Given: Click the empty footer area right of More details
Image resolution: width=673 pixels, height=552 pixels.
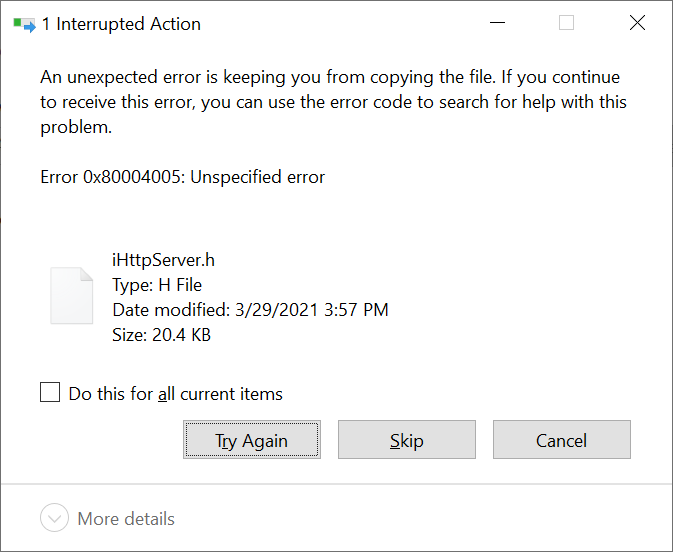Looking at the screenshot, I should pyautogui.click(x=420, y=518).
